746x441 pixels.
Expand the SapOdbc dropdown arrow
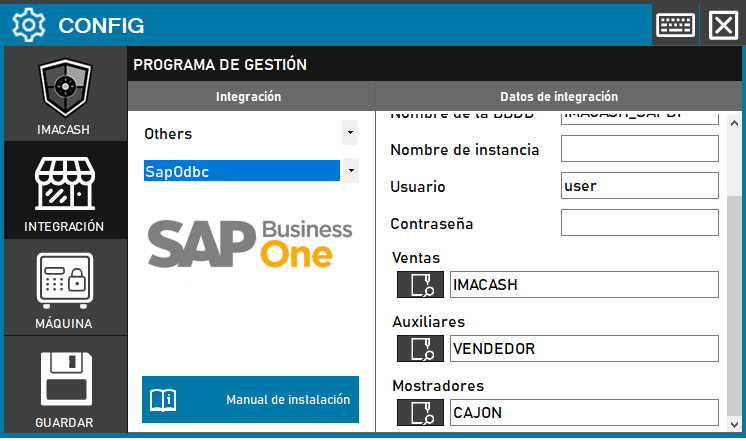(x=350, y=171)
